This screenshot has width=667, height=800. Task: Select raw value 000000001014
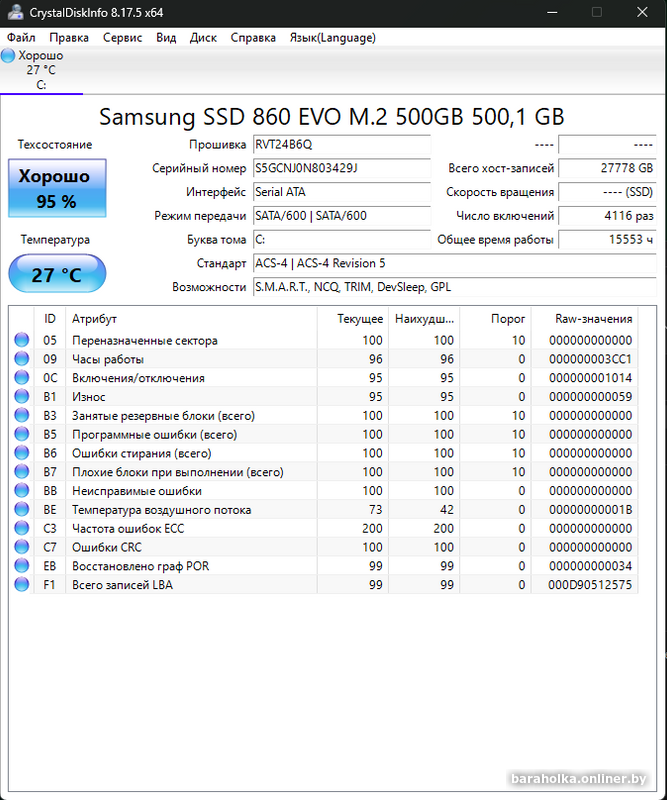(590, 378)
